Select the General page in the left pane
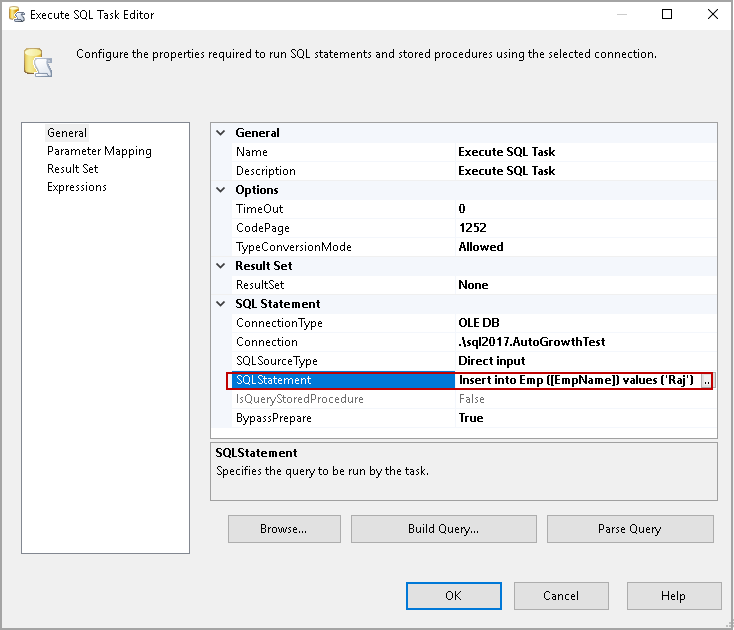Viewport: 734px width, 630px height. [67, 133]
